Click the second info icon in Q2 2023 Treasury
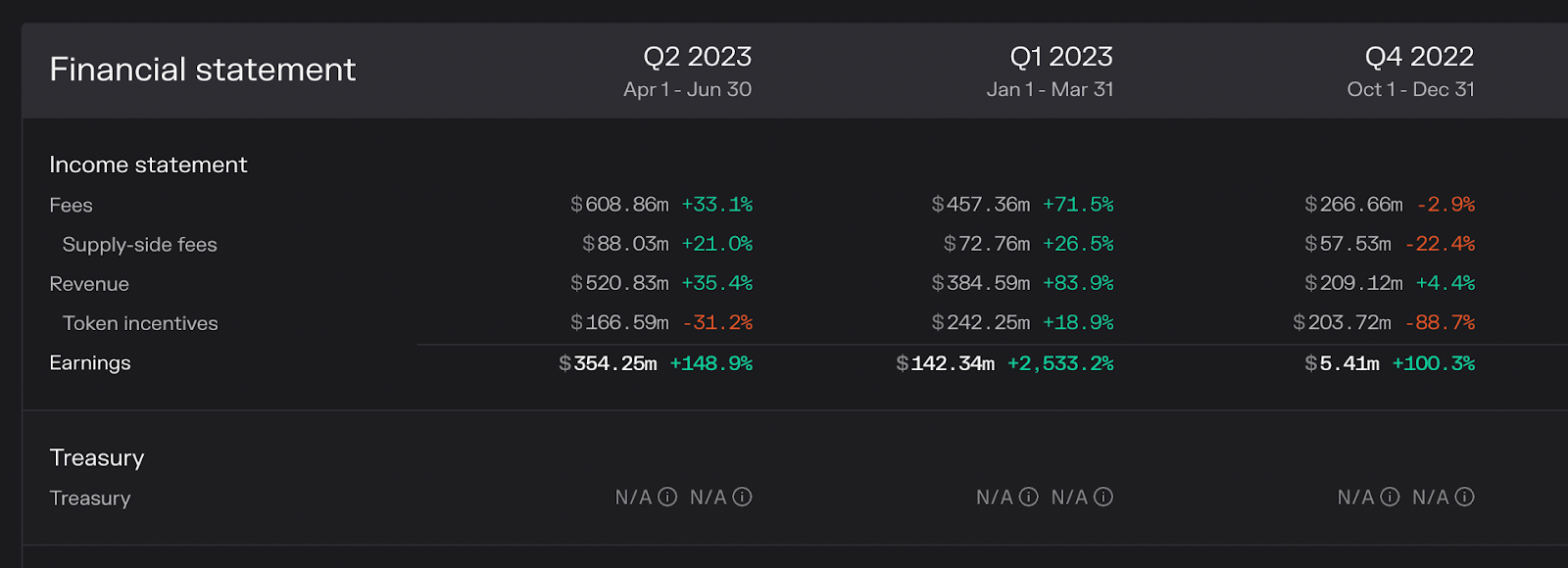Image resolution: width=1568 pixels, height=568 pixels. (743, 497)
